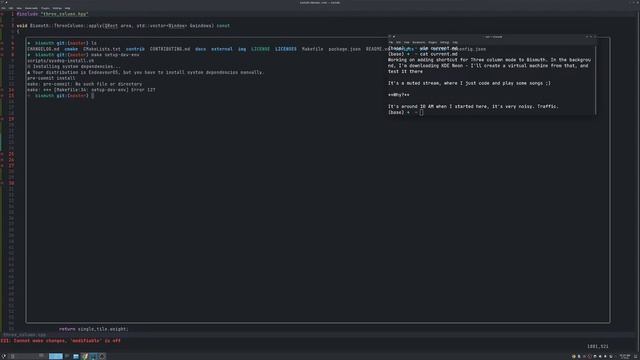Image resolution: width=640 pixels, height=360 pixels.
Task: Open the Plugins menu in the main Konsole window
Action: (x=45, y=8)
